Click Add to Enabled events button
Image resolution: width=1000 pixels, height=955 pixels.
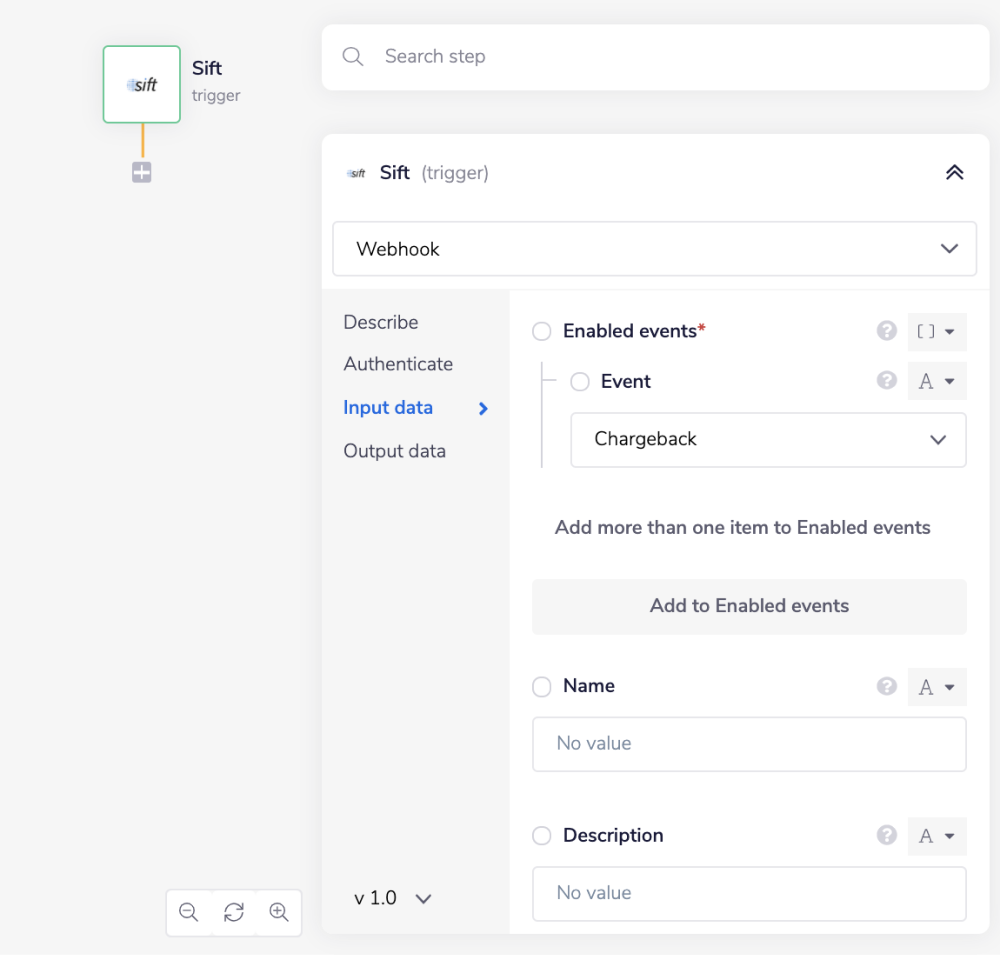pyautogui.click(x=749, y=606)
